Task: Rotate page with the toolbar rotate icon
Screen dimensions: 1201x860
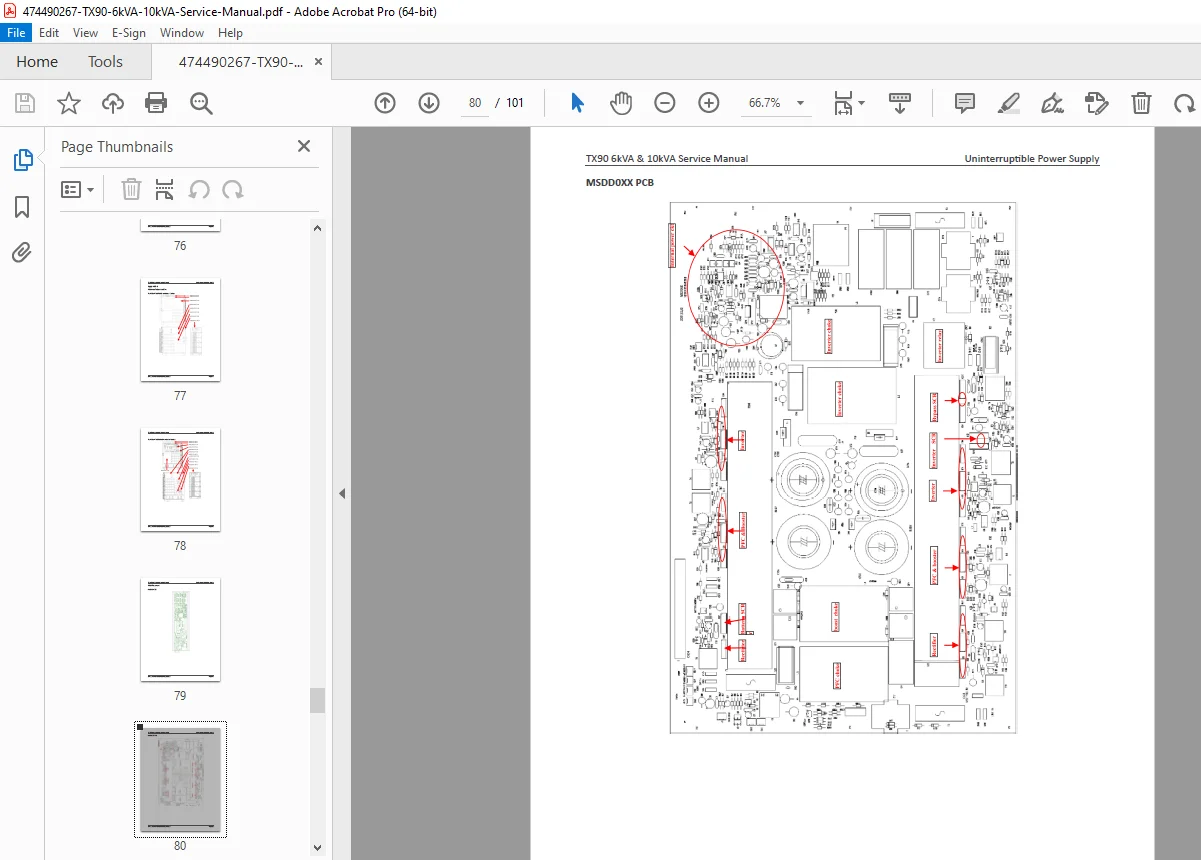Action: pyautogui.click(x=1185, y=103)
